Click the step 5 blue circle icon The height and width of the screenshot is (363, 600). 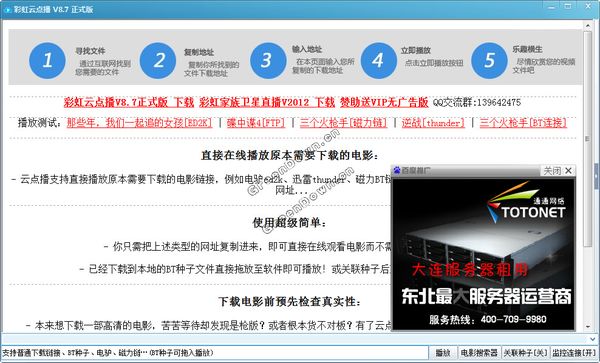489,60
